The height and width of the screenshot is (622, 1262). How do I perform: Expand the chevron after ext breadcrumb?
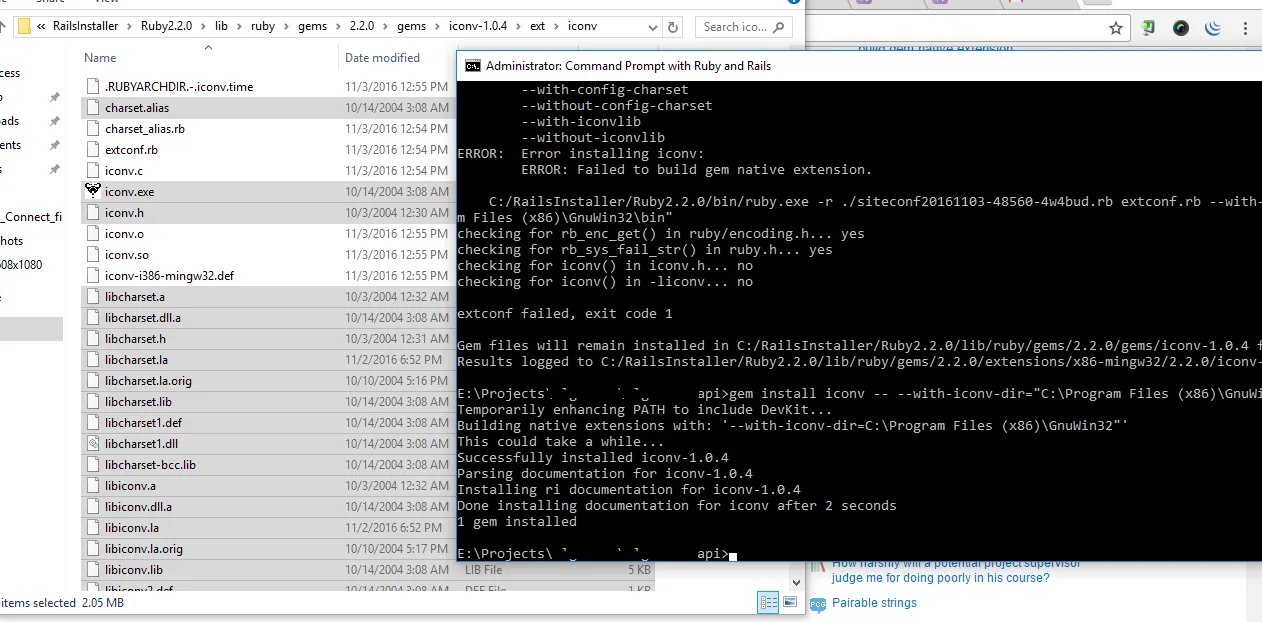[x=558, y=27]
